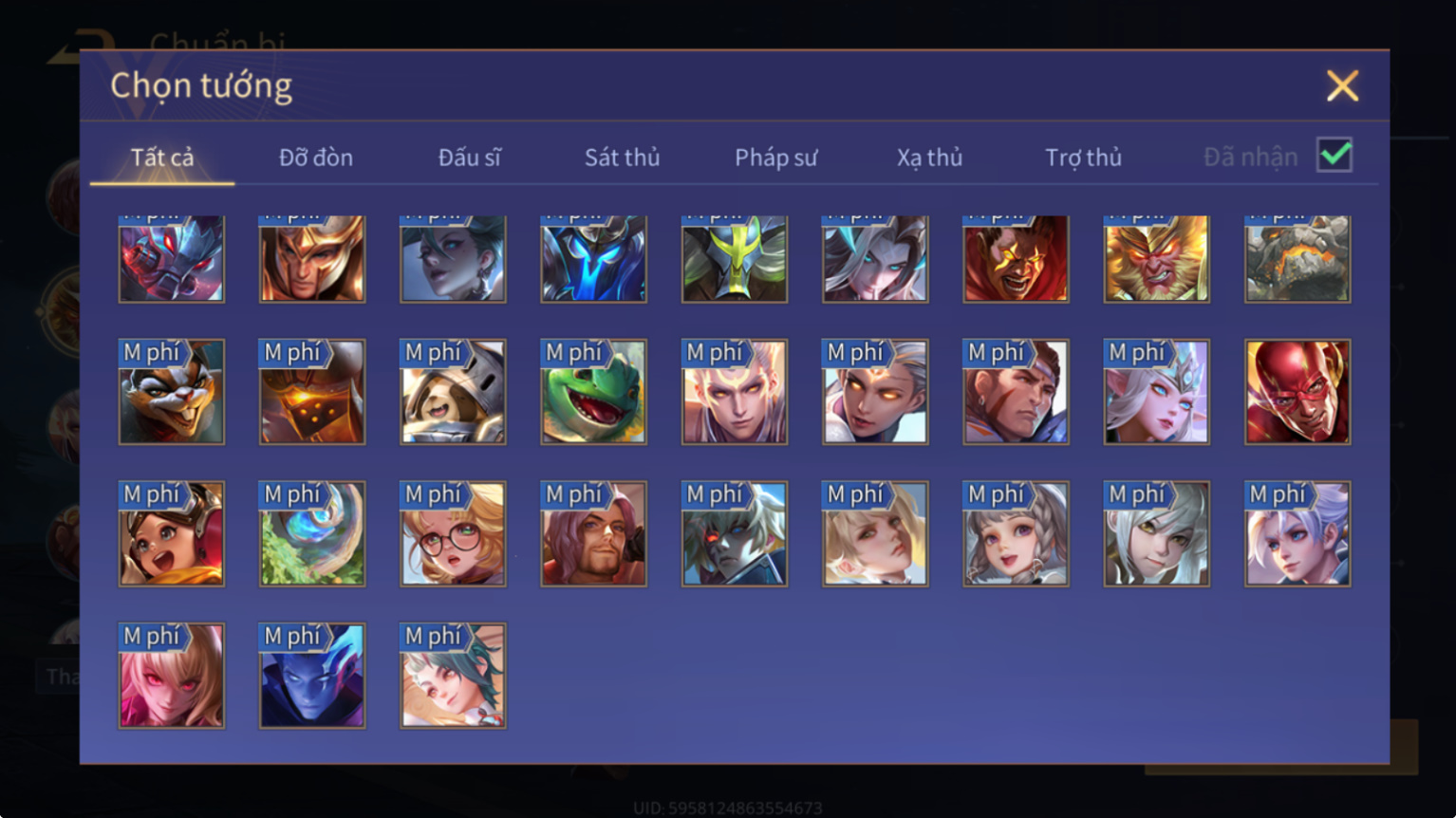Select the Tất cả tab

[x=162, y=158]
